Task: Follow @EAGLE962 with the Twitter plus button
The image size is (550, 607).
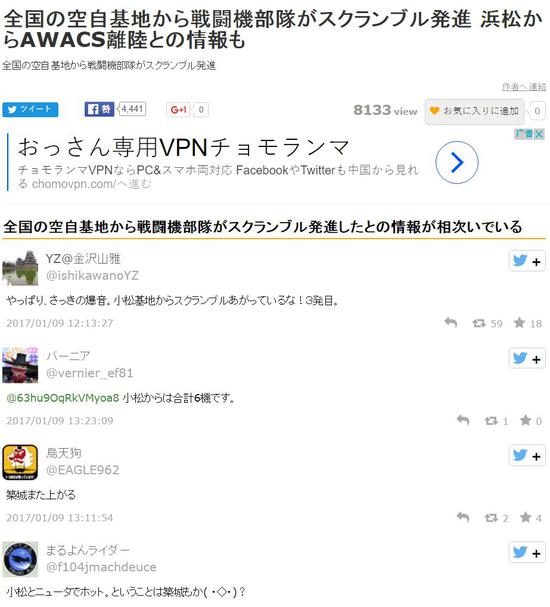Action: pyautogui.click(x=527, y=456)
